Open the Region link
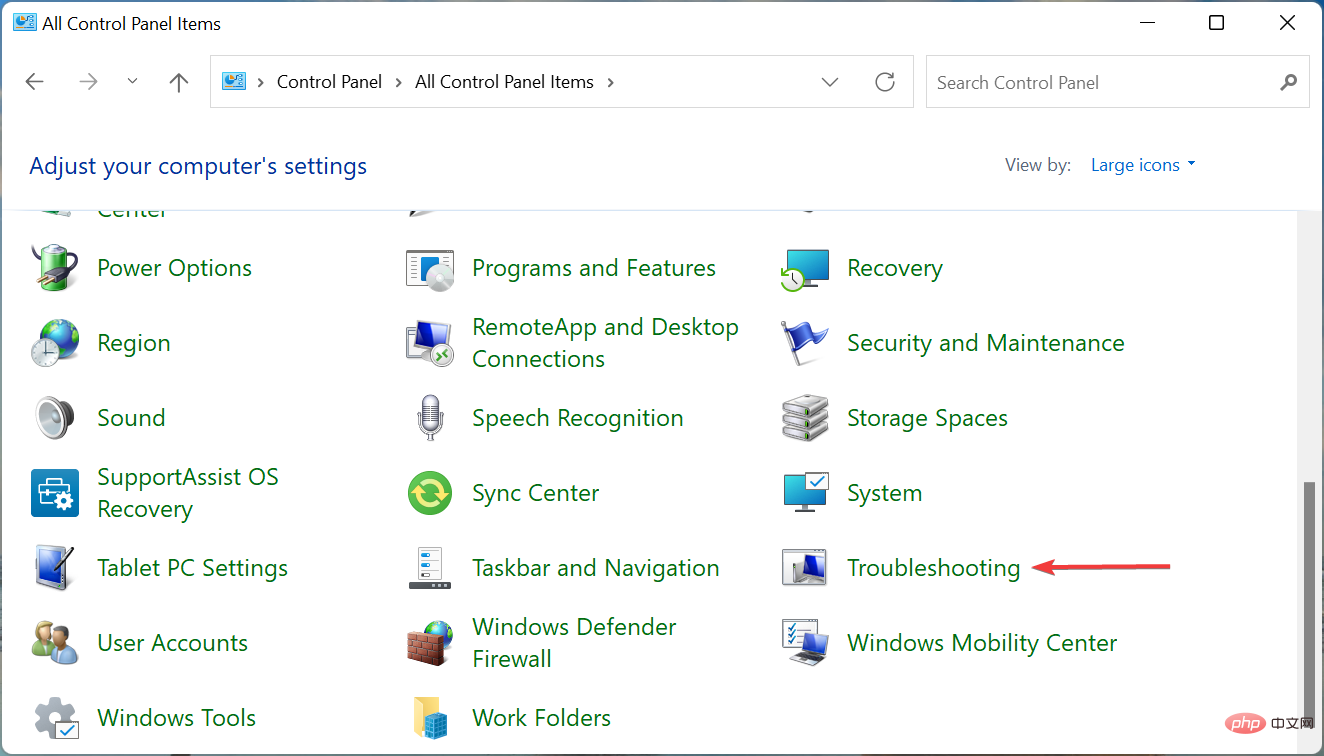This screenshot has width=1324, height=756. point(133,343)
